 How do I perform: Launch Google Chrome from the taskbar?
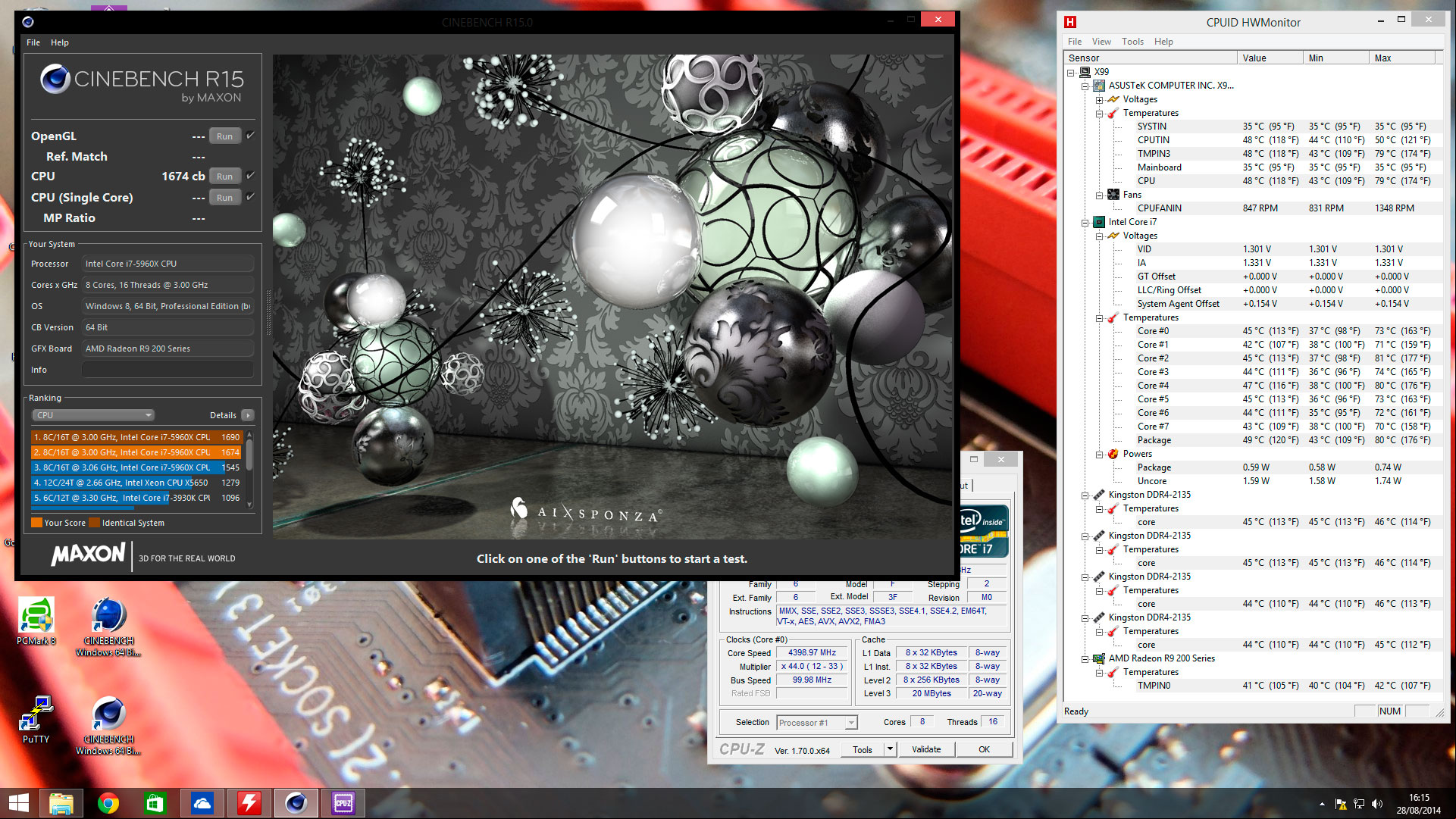[x=108, y=804]
